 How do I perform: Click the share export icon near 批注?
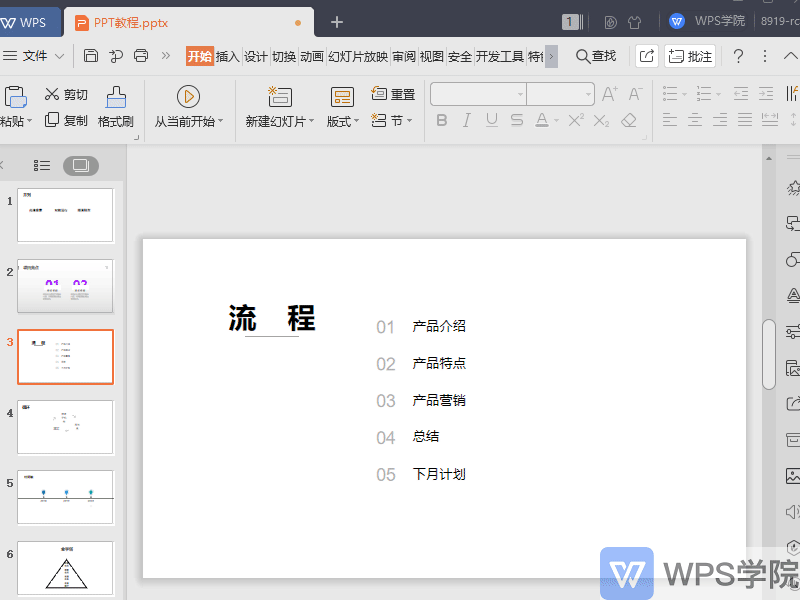[x=646, y=56]
